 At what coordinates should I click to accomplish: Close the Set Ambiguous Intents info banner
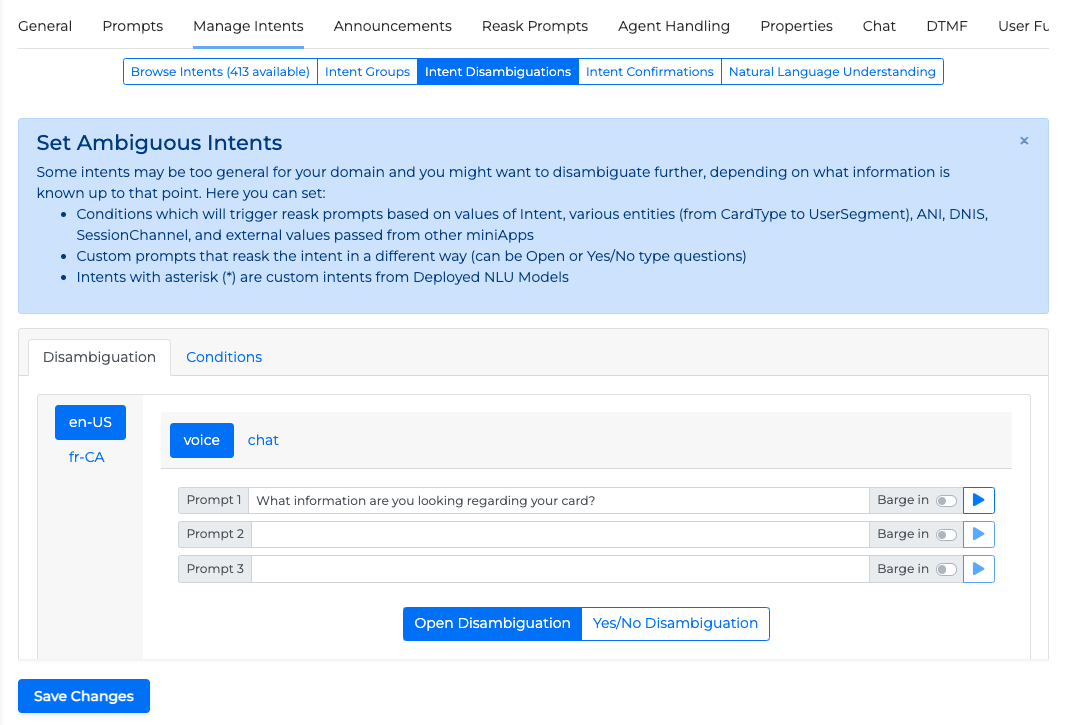pyautogui.click(x=1024, y=141)
